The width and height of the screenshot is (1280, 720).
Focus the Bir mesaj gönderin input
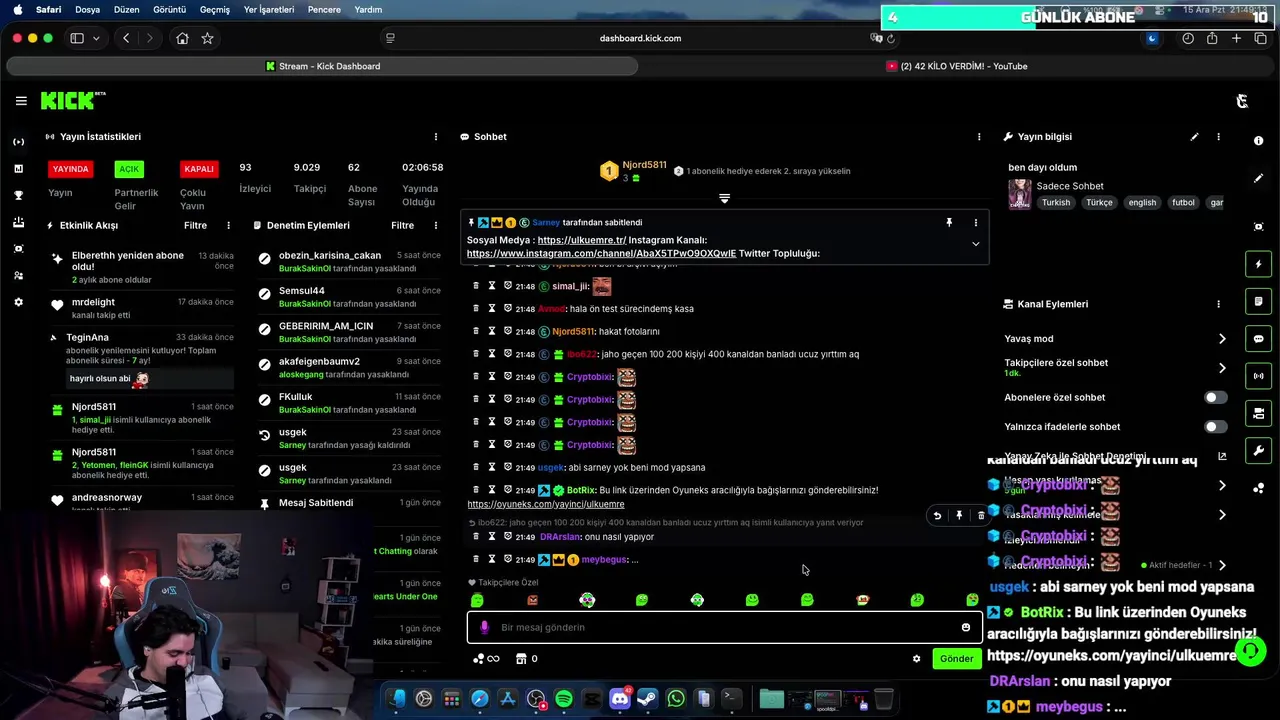(x=725, y=628)
